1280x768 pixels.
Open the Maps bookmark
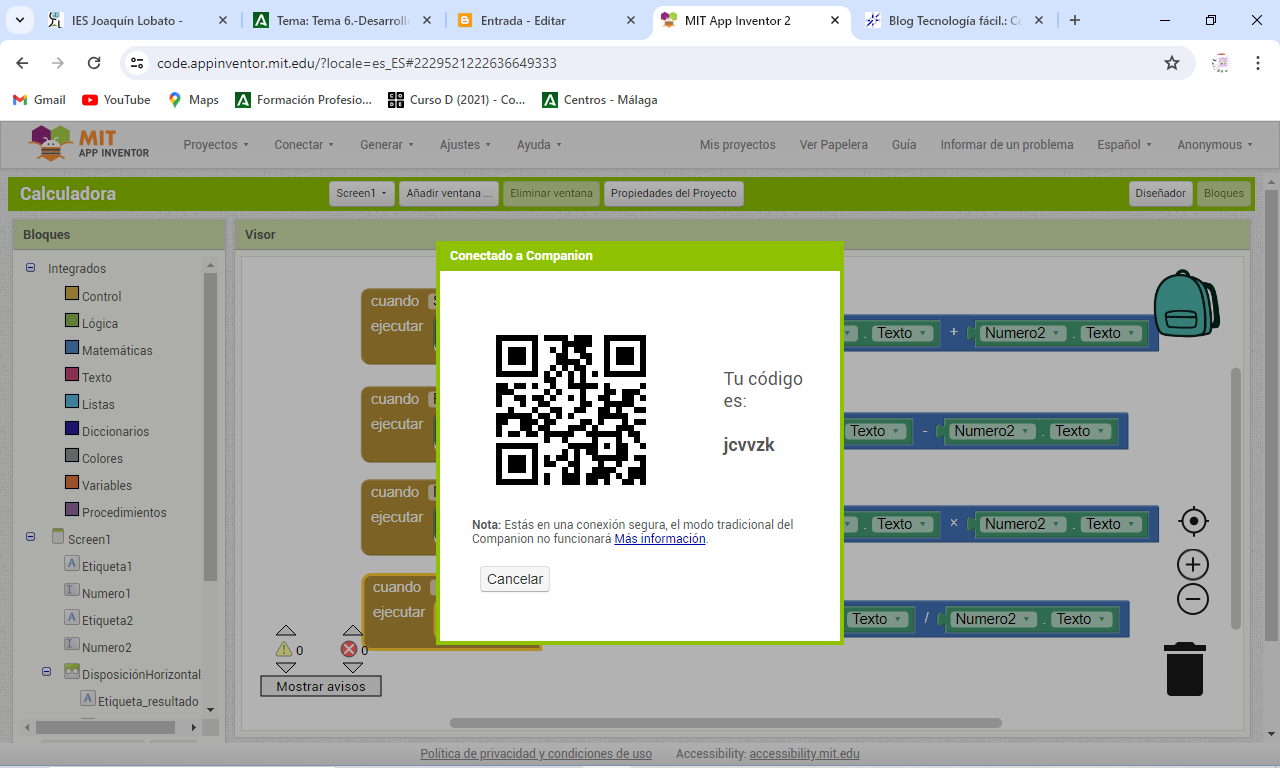[x=193, y=100]
